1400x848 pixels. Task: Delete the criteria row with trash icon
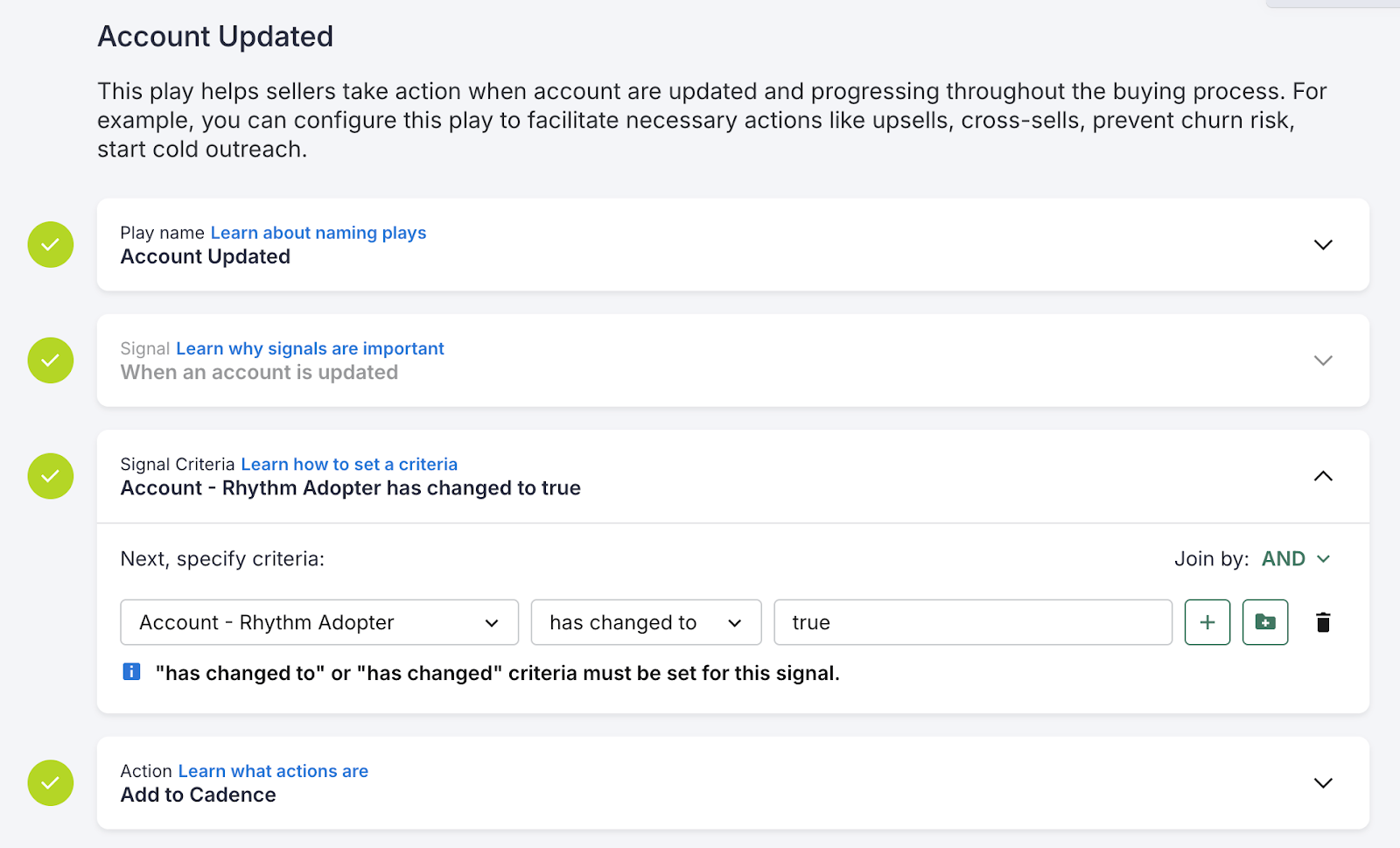point(1323,622)
